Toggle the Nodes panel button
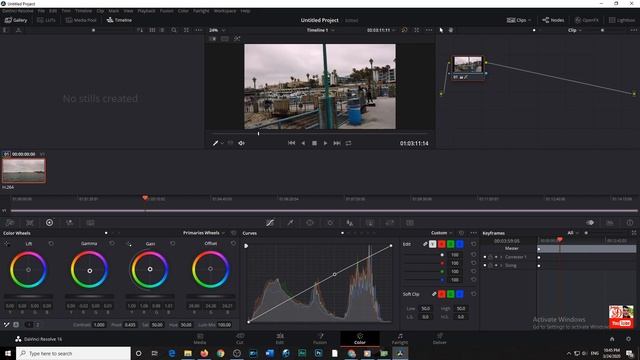 (553, 20)
